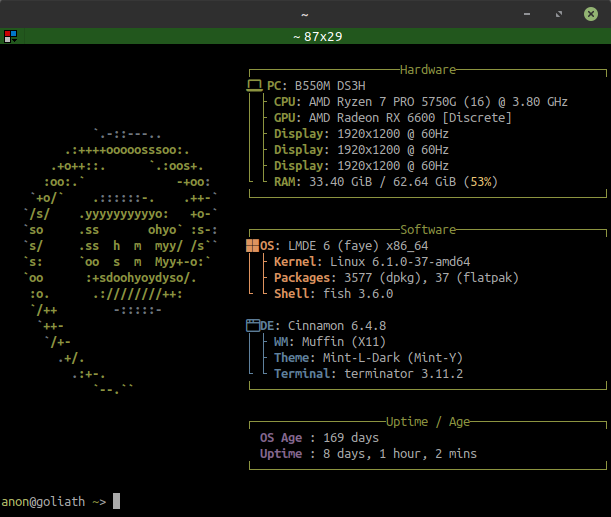Click the RAM percentage '53%'
The image size is (611, 517).
481,182
